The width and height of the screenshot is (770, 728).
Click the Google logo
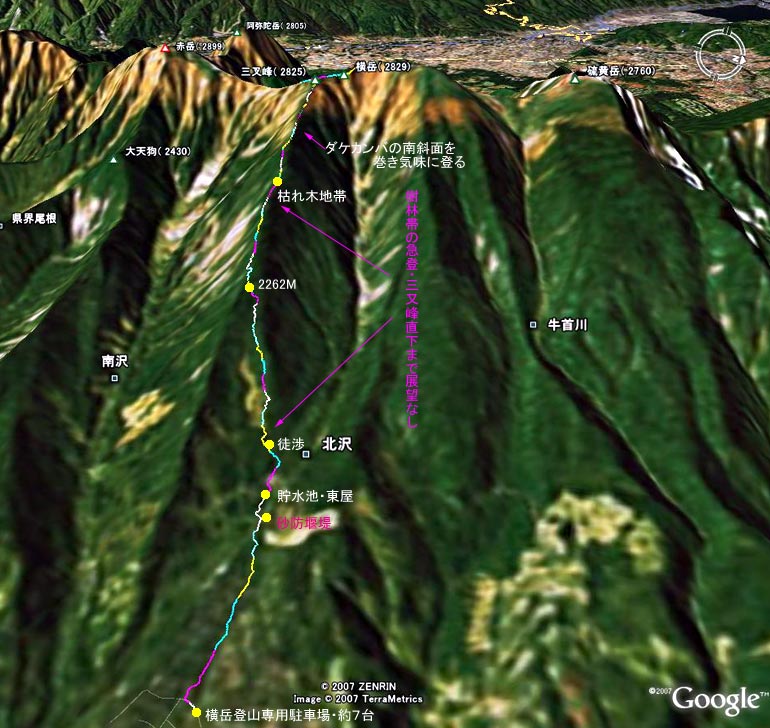point(715,698)
